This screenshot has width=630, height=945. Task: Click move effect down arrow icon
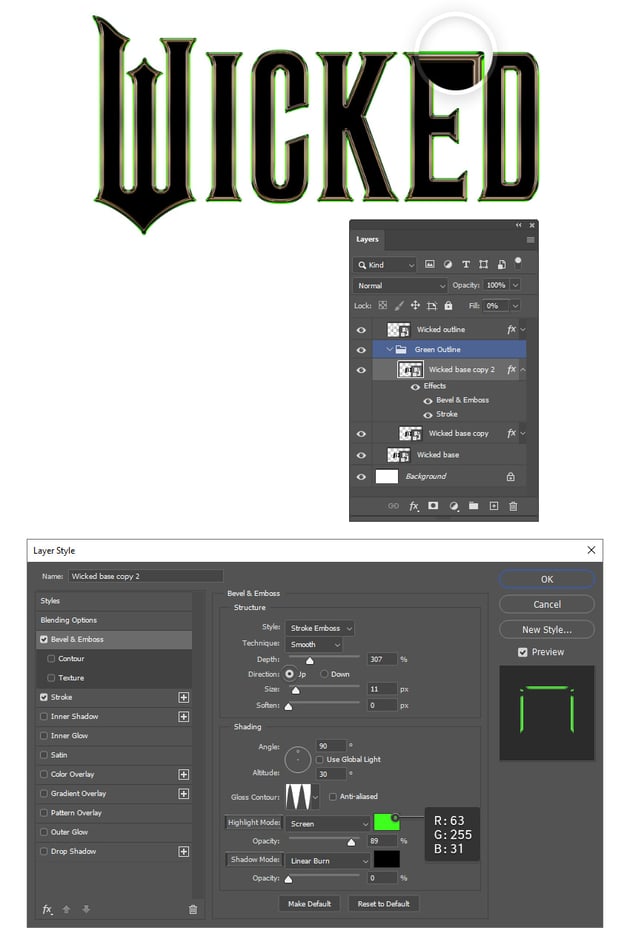(x=86, y=909)
